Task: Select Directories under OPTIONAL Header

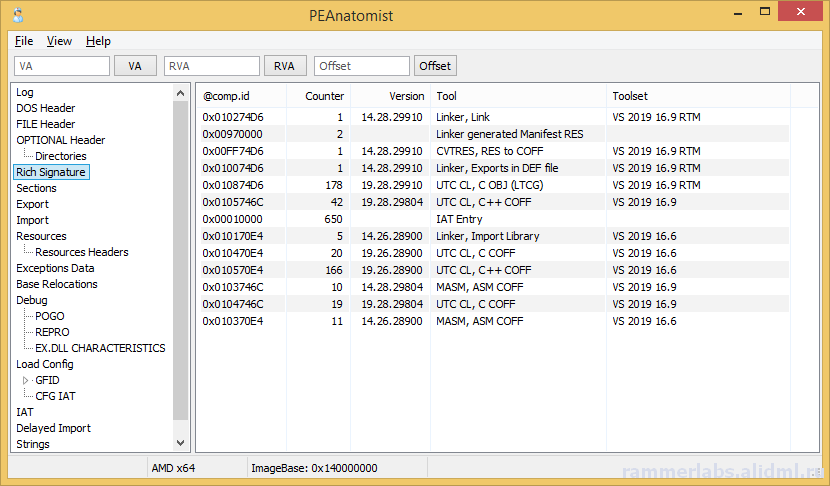Action: (61, 156)
